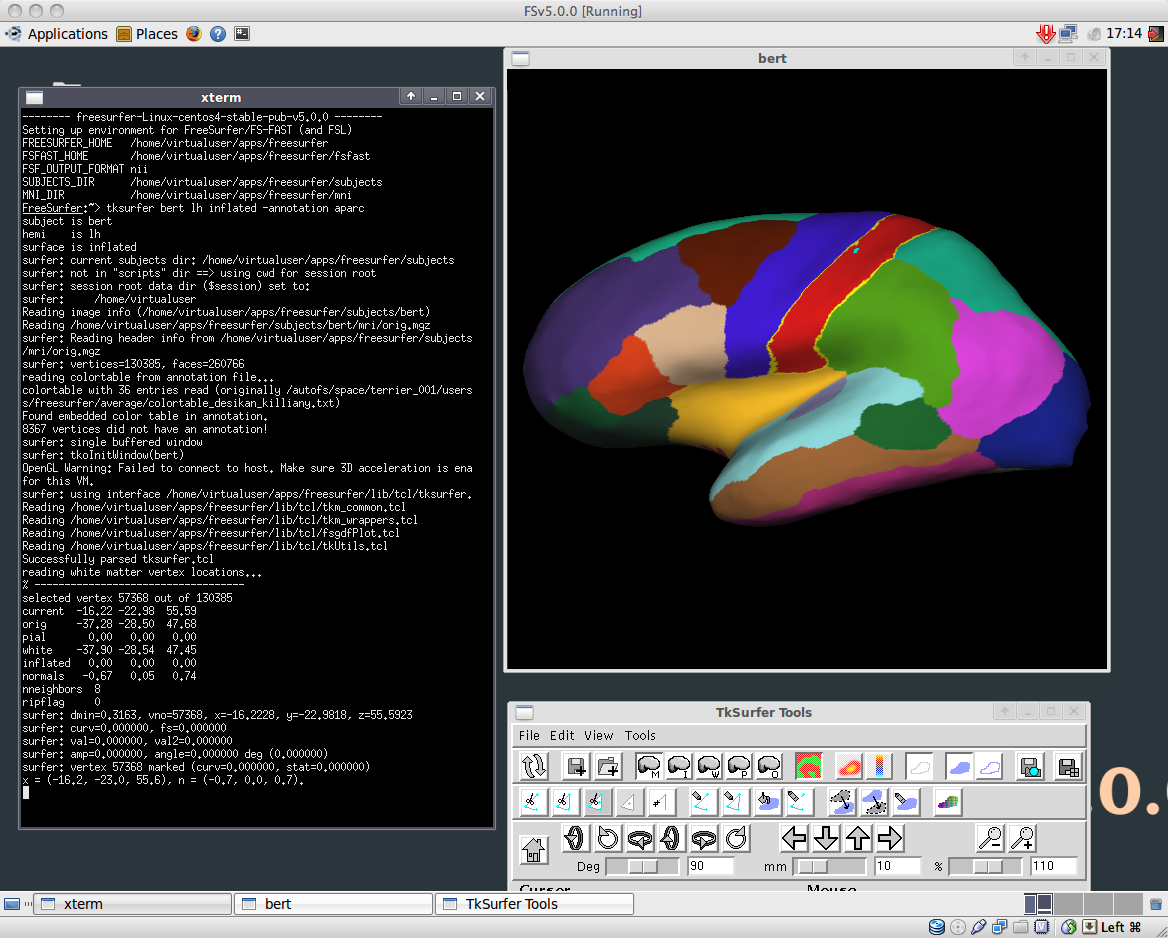Click the zoom out magnifier icon
The height and width of the screenshot is (938, 1168).
click(989, 838)
